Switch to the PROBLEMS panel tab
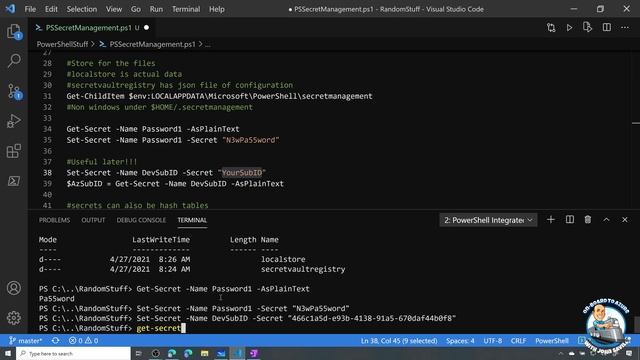This screenshot has width=640, height=360. tap(54, 220)
